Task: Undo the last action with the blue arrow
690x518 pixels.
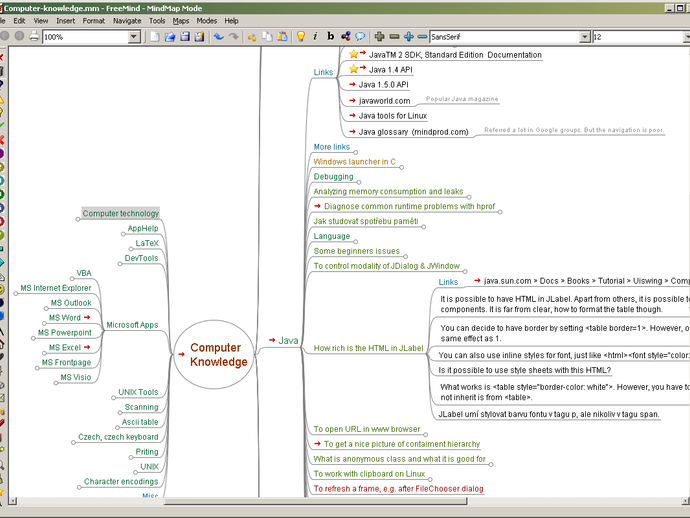Action: tap(219, 37)
